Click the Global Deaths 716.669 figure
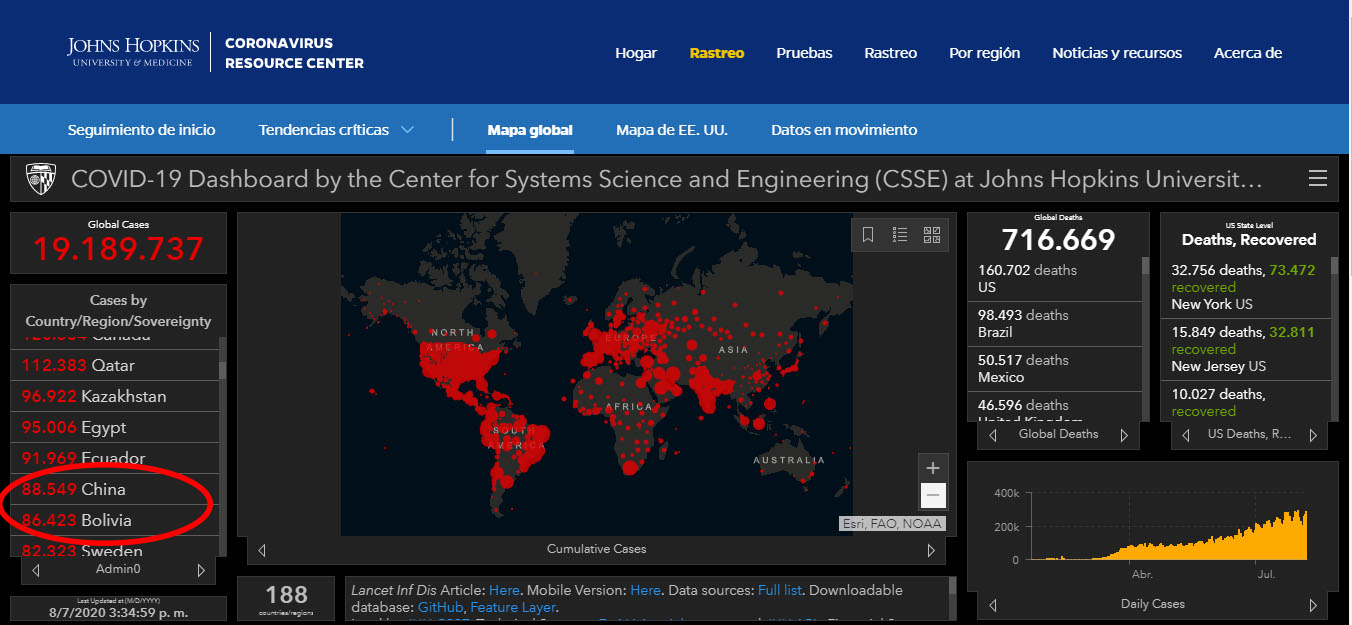This screenshot has width=1352, height=625. tap(1058, 240)
